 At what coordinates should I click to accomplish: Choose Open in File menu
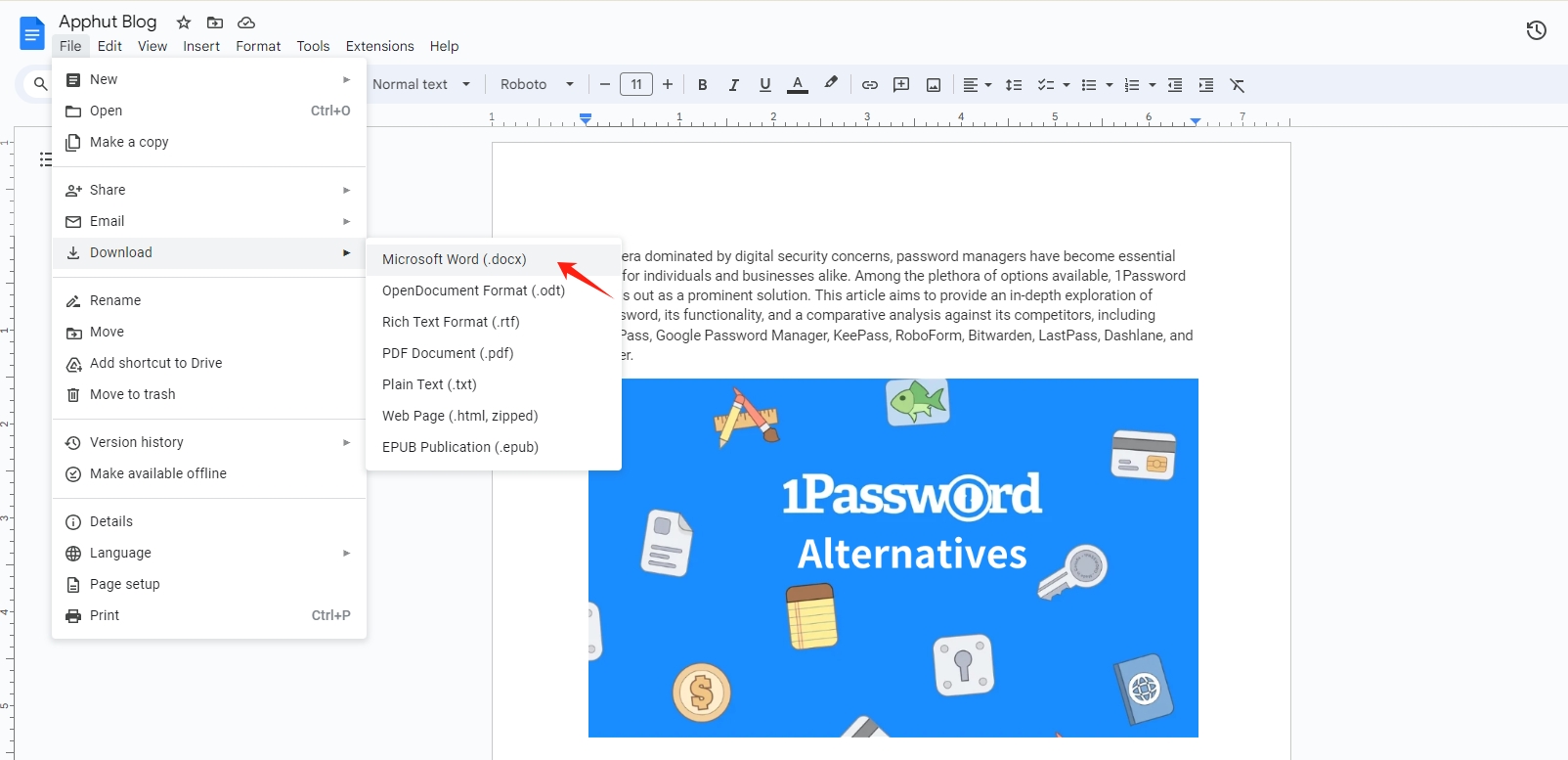(x=209, y=111)
